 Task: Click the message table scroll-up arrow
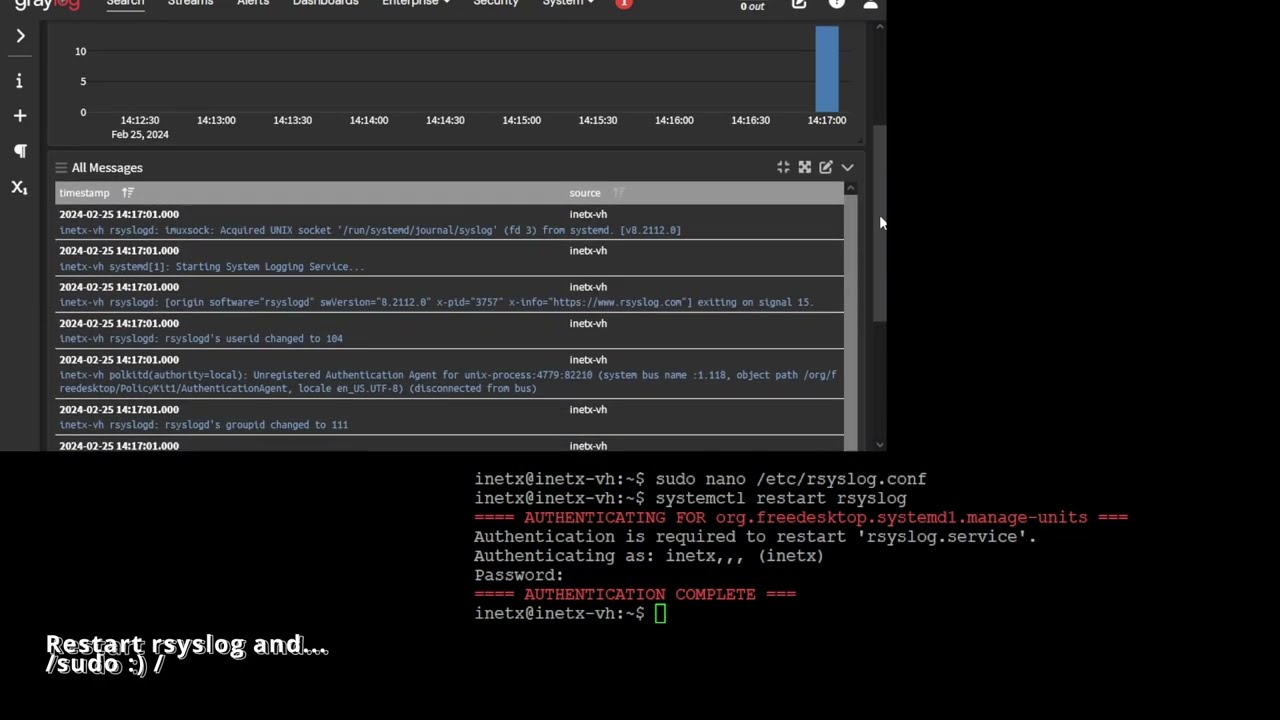pyautogui.click(x=850, y=188)
